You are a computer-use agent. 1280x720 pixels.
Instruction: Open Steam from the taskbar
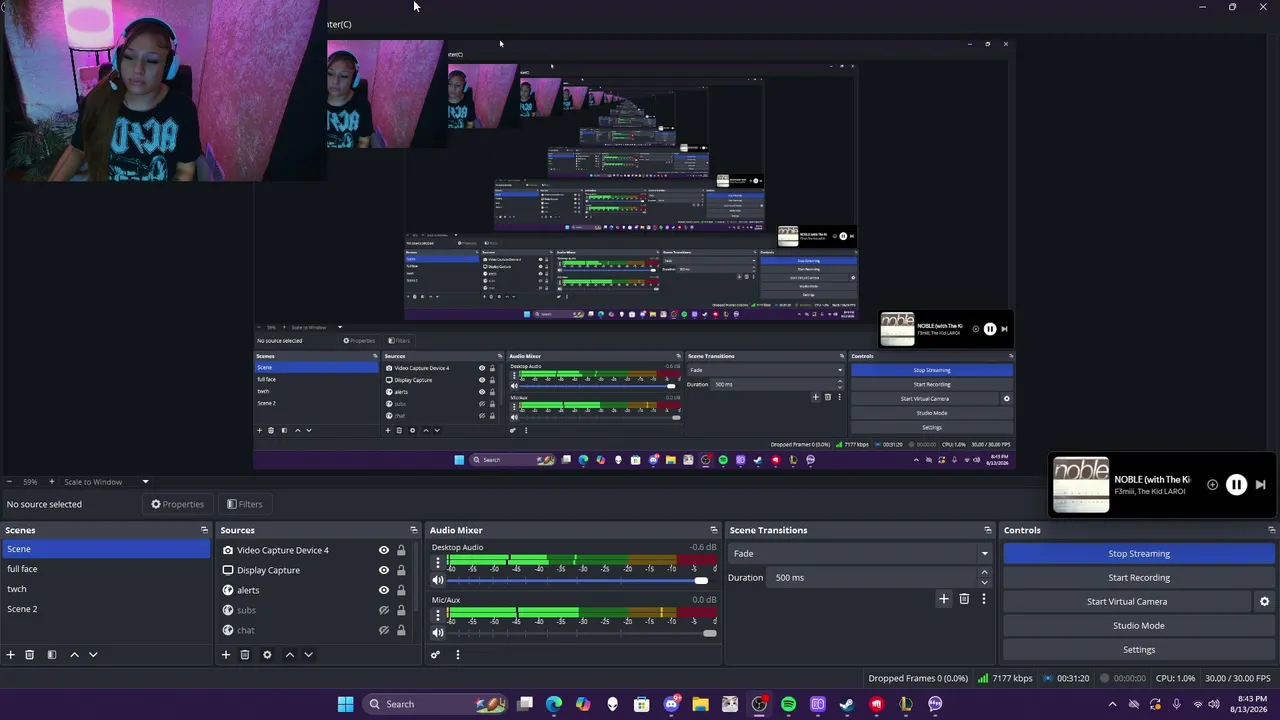[x=847, y=704]
